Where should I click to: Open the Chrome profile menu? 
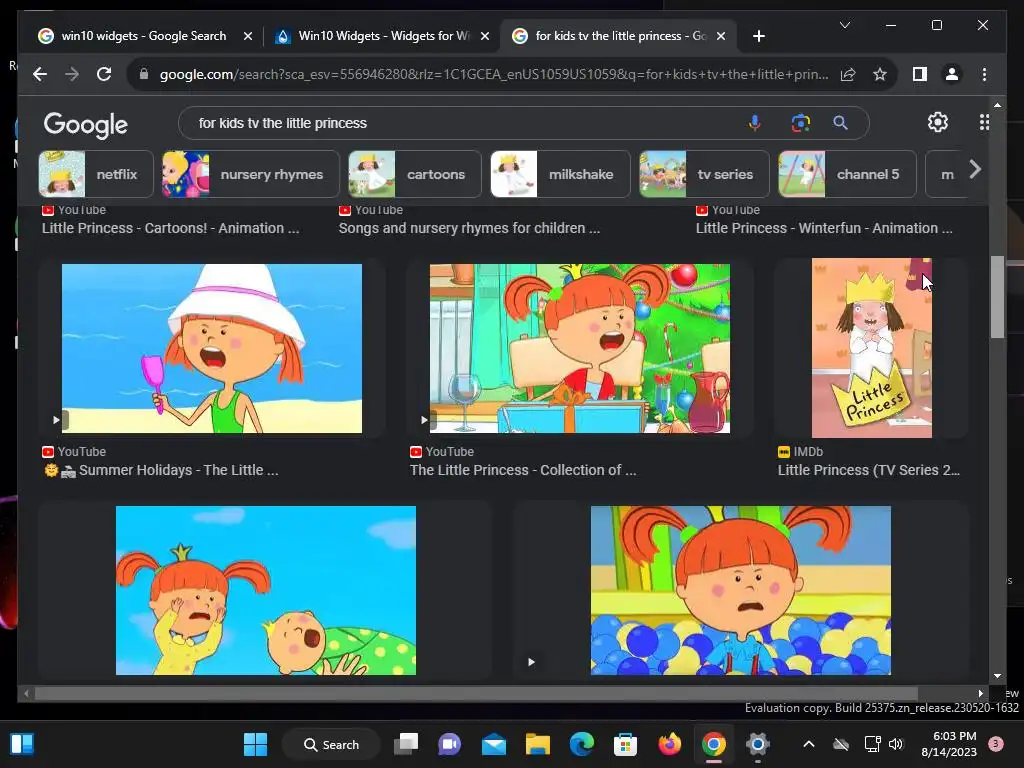pos(952,74)
